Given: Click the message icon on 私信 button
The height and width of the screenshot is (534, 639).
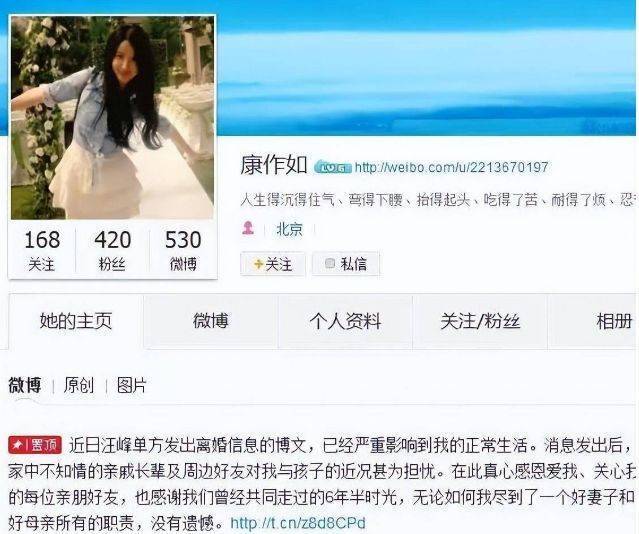Looking at the screenshot, I should 330,263.
